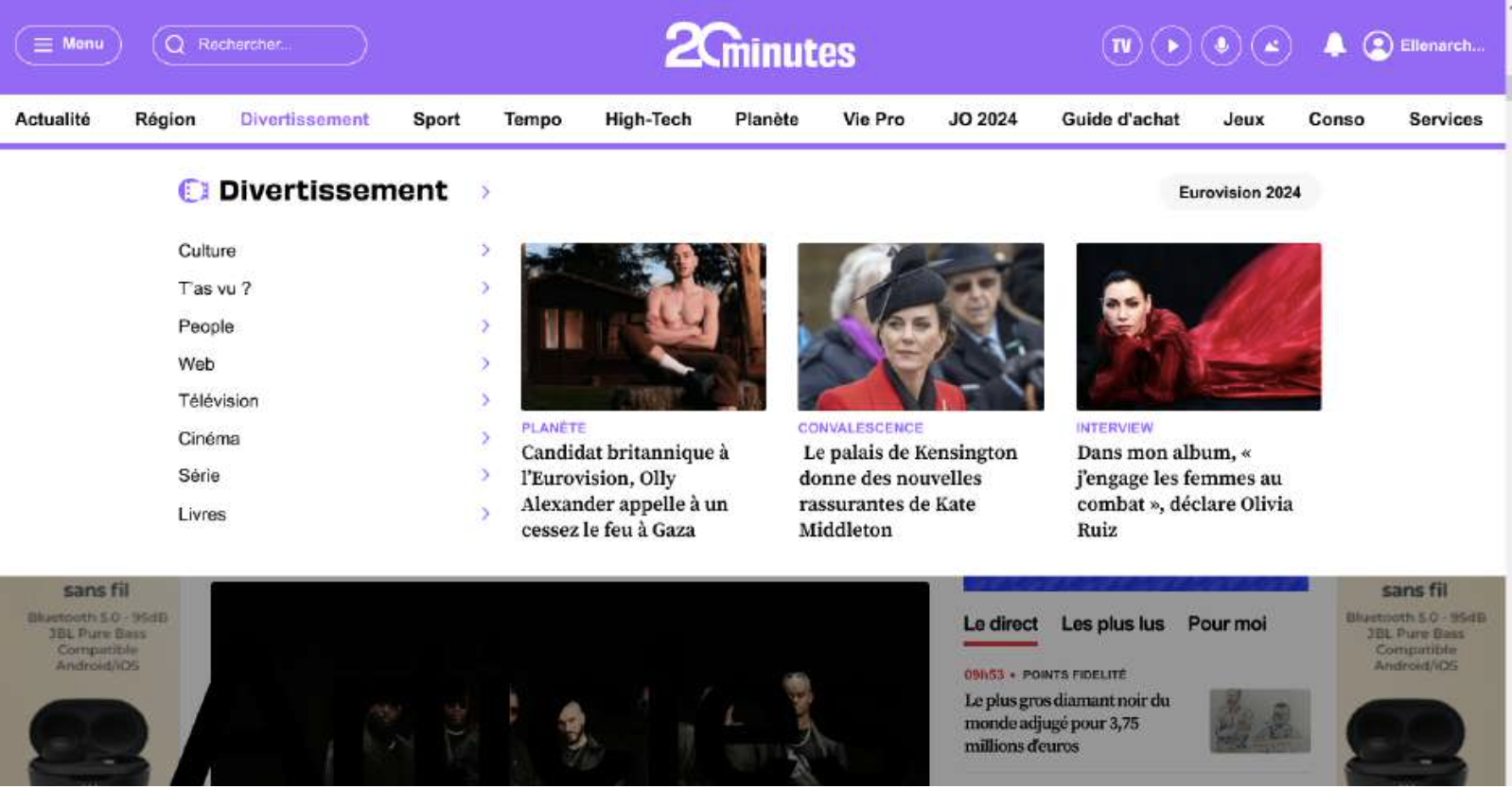Screen dimensions: 1512x789
Task: Expand the People chevron arrow
Action: [x=485, y=325]
